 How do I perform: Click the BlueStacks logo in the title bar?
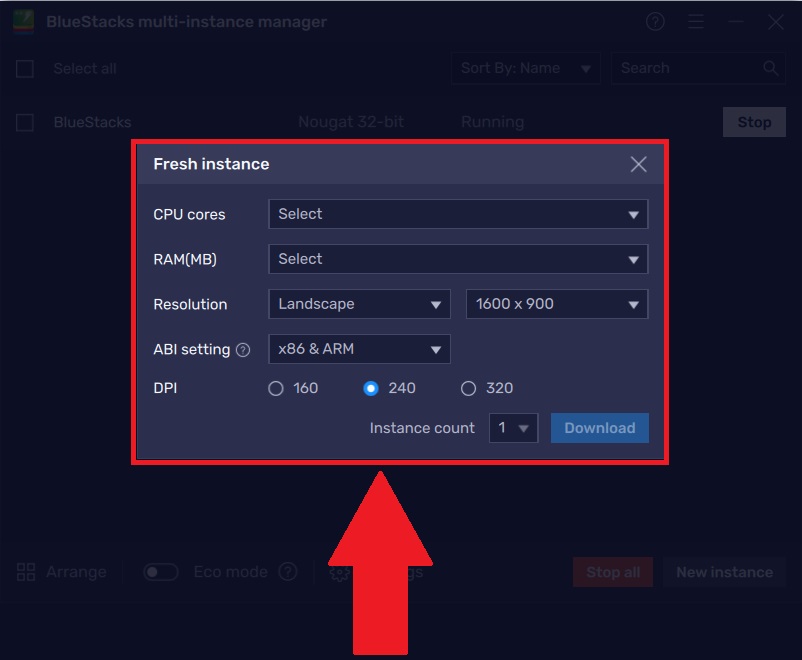22,21
